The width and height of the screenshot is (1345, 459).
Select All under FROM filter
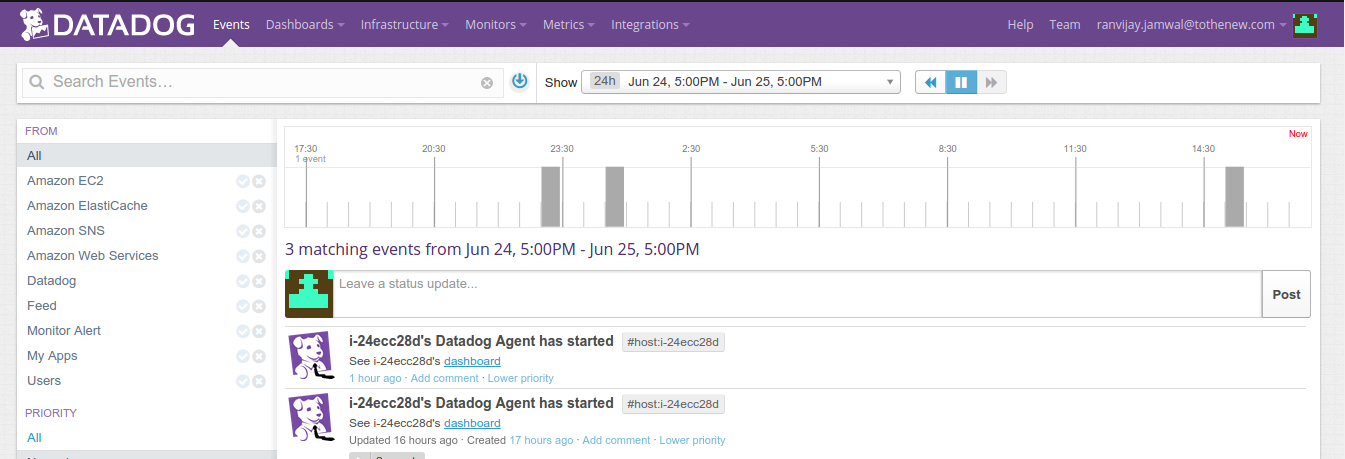[147, 156]
